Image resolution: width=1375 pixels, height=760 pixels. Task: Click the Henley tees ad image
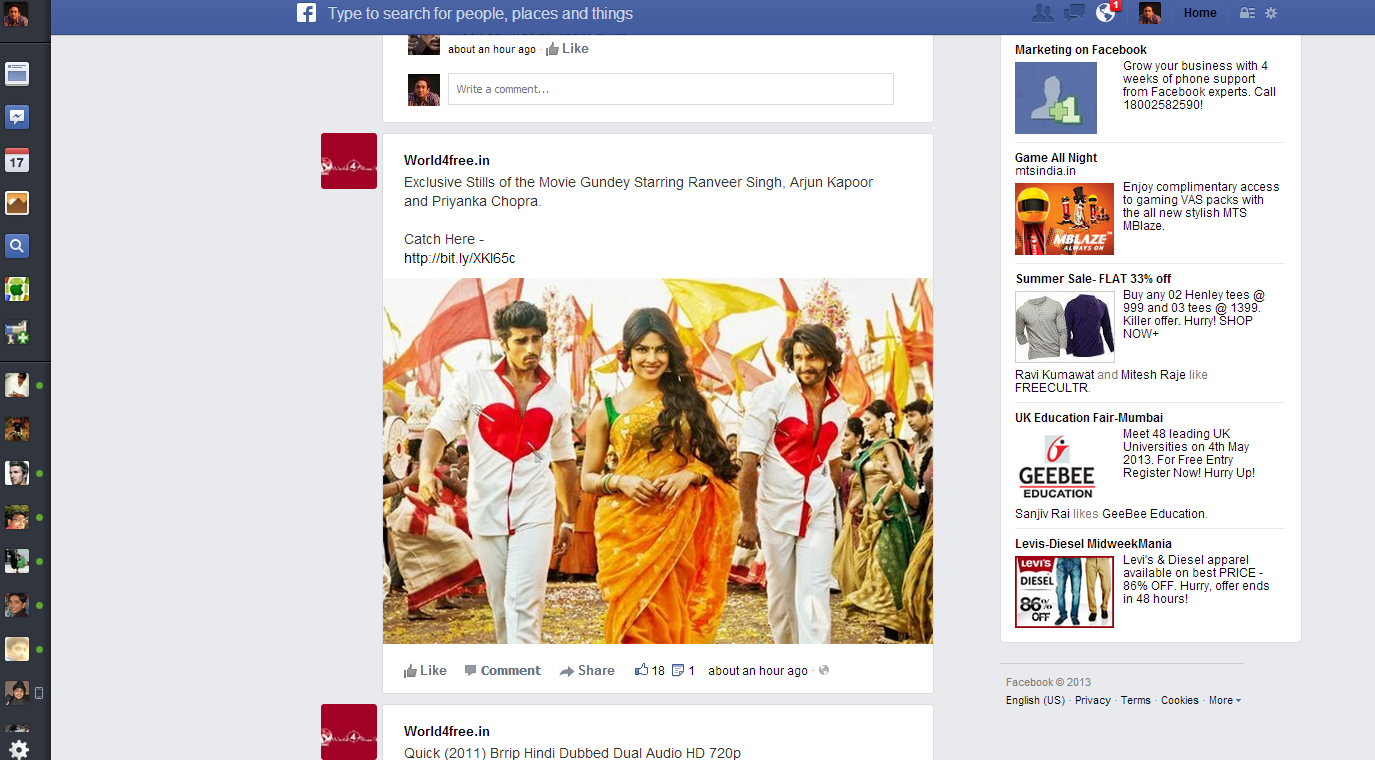point(1064,326)
